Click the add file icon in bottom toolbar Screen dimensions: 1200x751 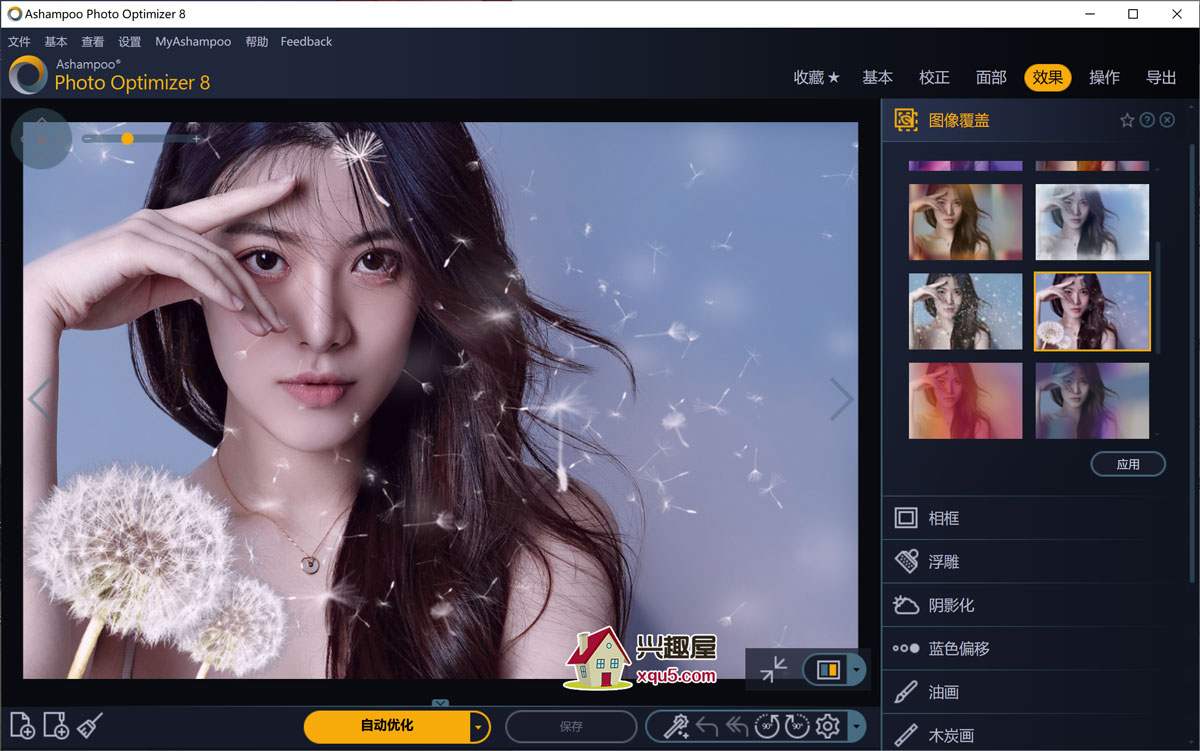22,725
